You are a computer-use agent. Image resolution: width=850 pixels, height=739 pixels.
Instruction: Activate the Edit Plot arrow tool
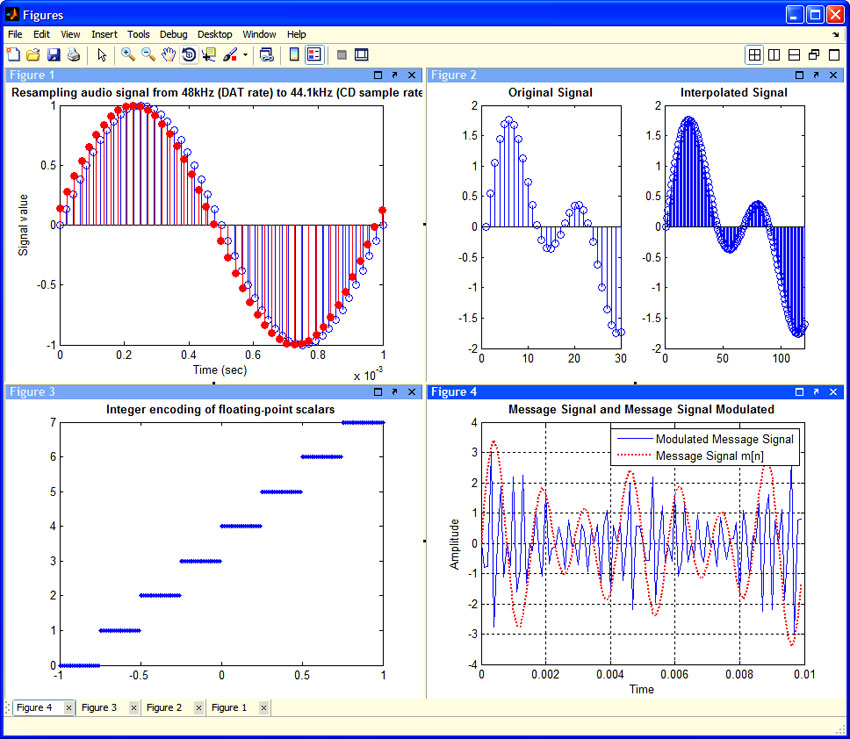click(103, 55)
